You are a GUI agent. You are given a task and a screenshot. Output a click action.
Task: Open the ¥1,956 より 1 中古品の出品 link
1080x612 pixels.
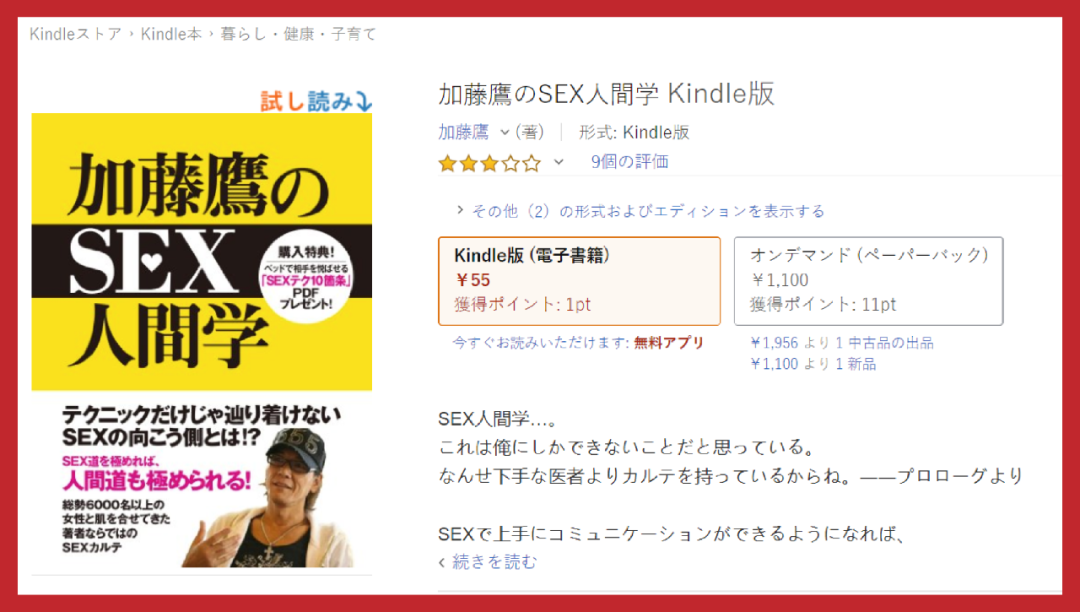click(x=842, y=343)
